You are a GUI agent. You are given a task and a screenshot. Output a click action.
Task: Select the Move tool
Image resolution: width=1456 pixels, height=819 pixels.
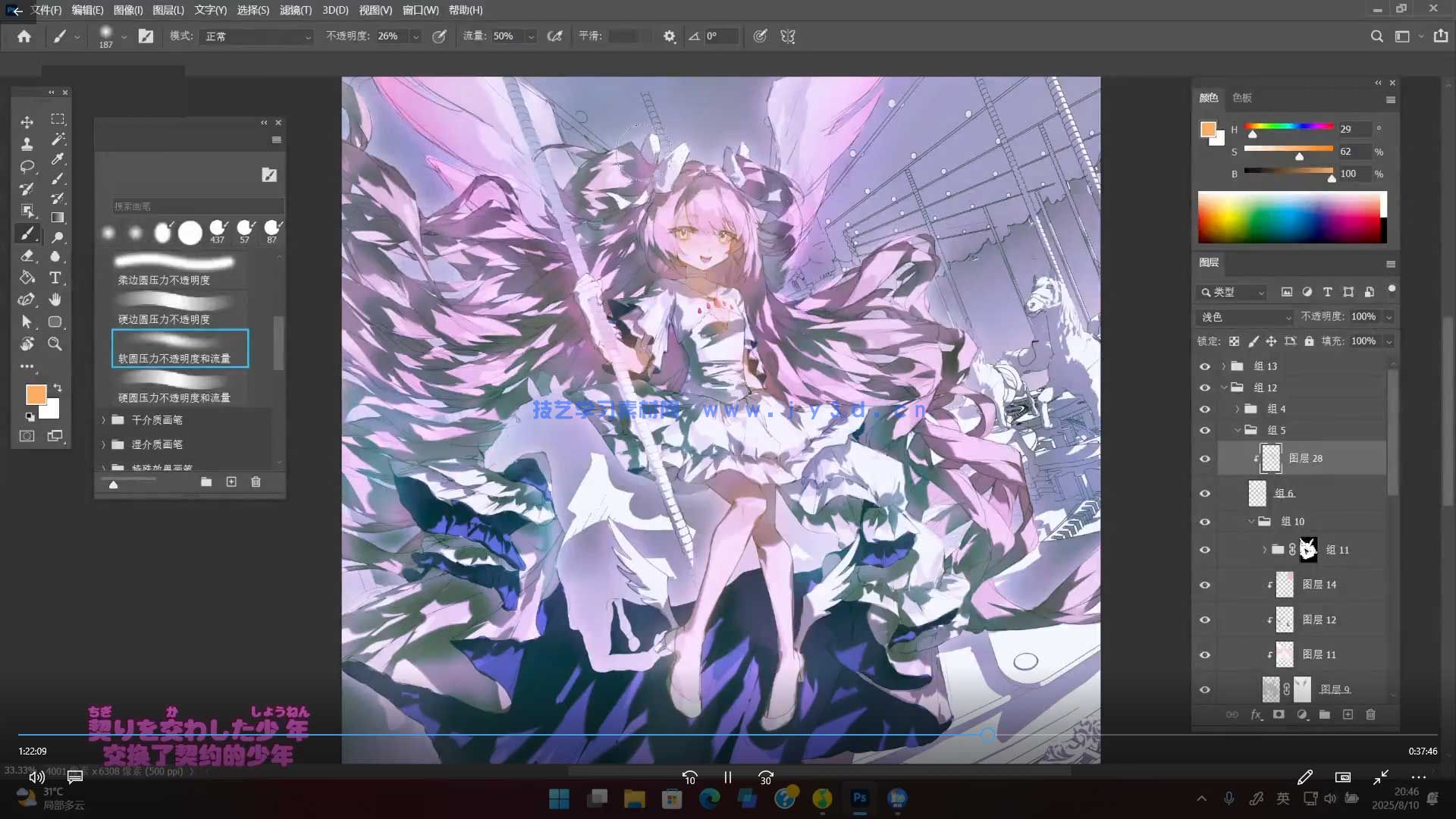27,121
